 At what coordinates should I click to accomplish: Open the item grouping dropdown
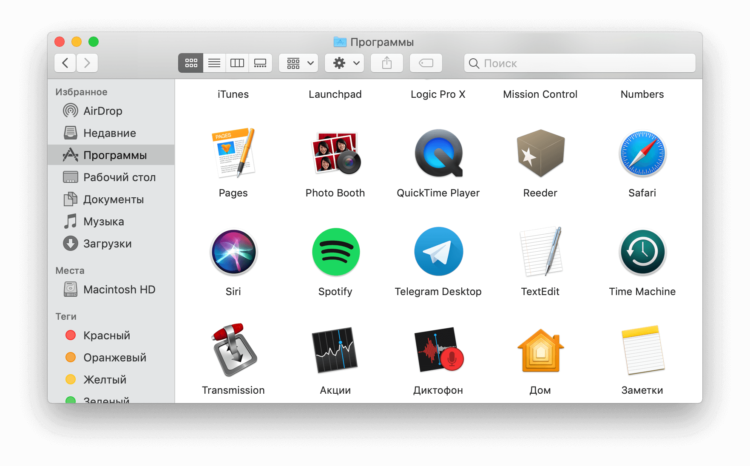pyautogui.click(x=299, y=63)
